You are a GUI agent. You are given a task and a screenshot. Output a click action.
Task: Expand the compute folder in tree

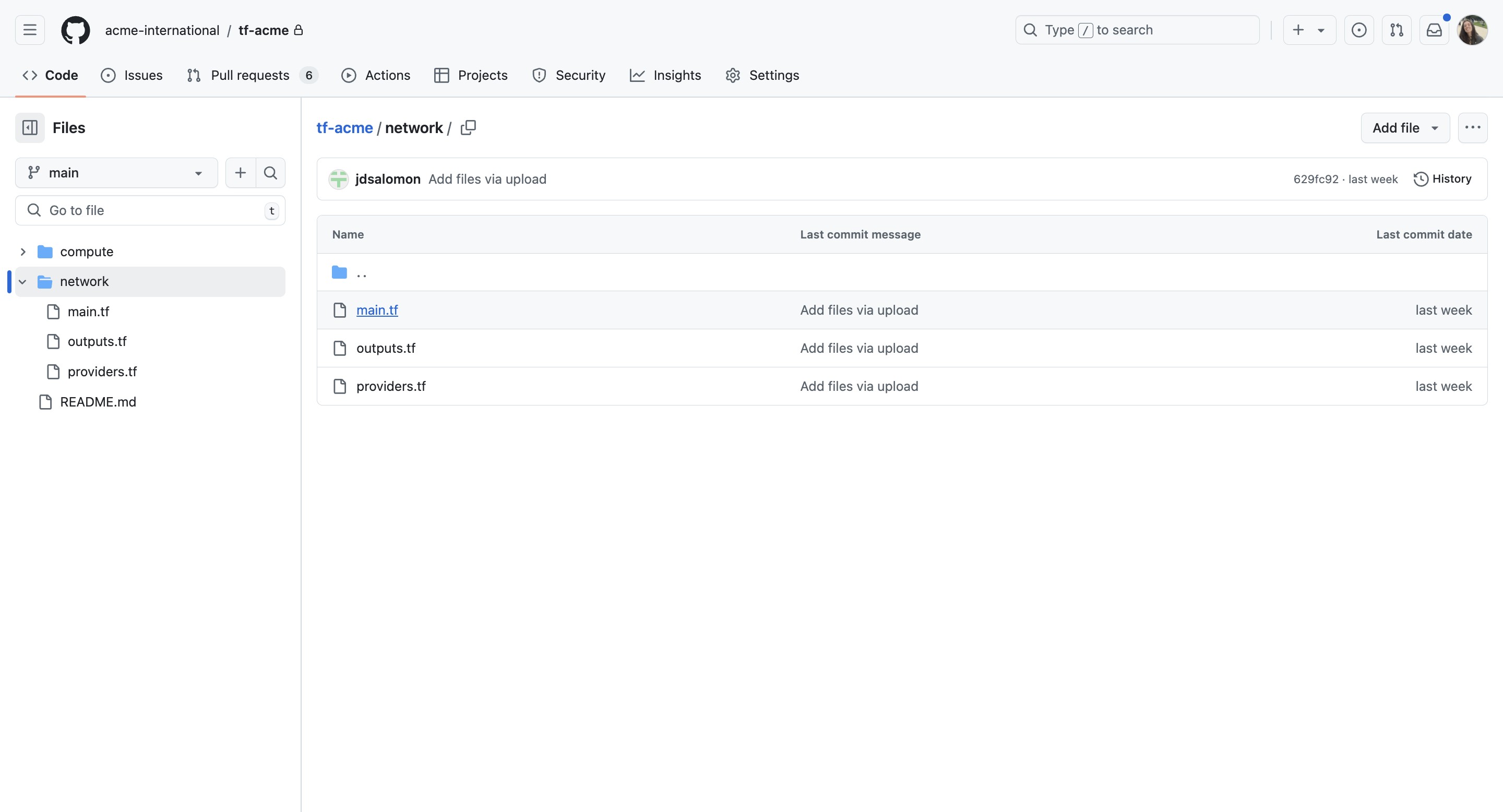tap(23, 252)
